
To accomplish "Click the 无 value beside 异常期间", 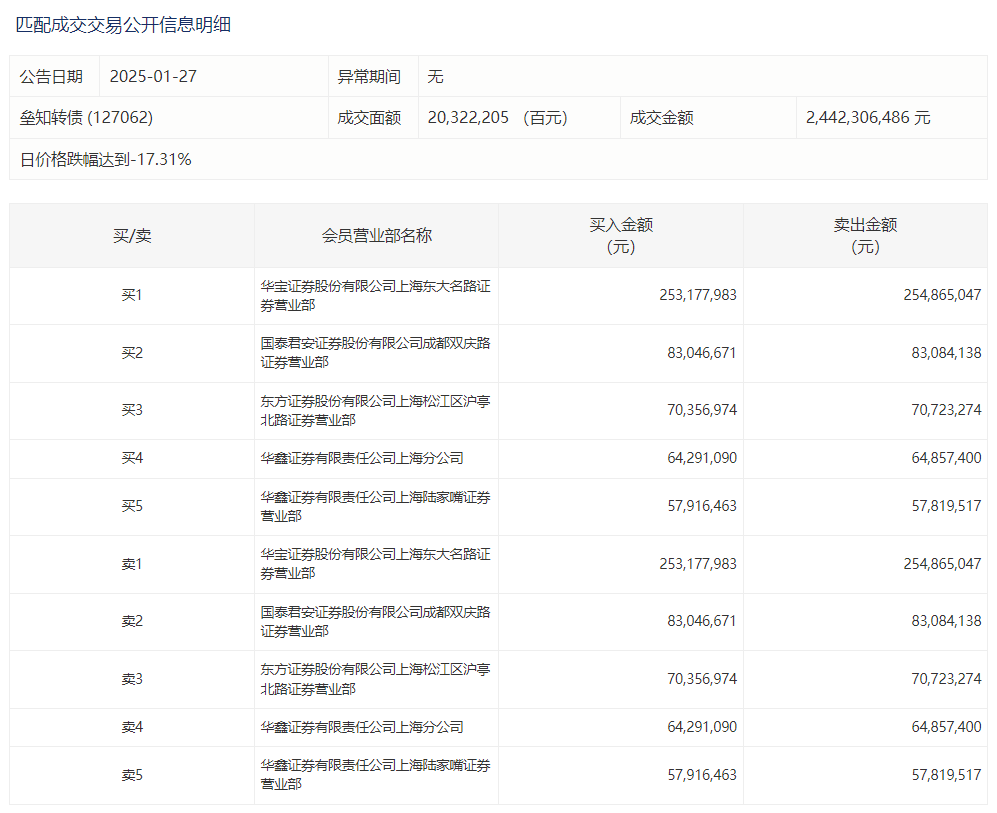I will (x=435, y=77).
